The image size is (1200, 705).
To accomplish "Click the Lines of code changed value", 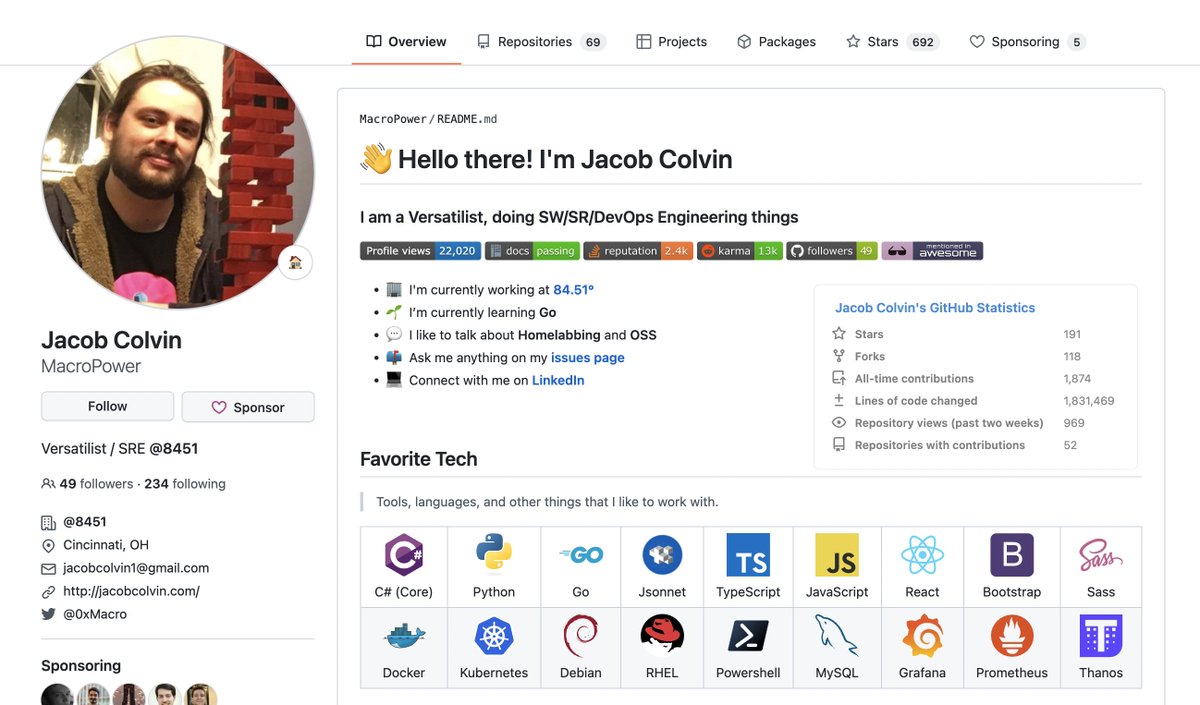I will pyautogui.click(x=1089, y=401).
